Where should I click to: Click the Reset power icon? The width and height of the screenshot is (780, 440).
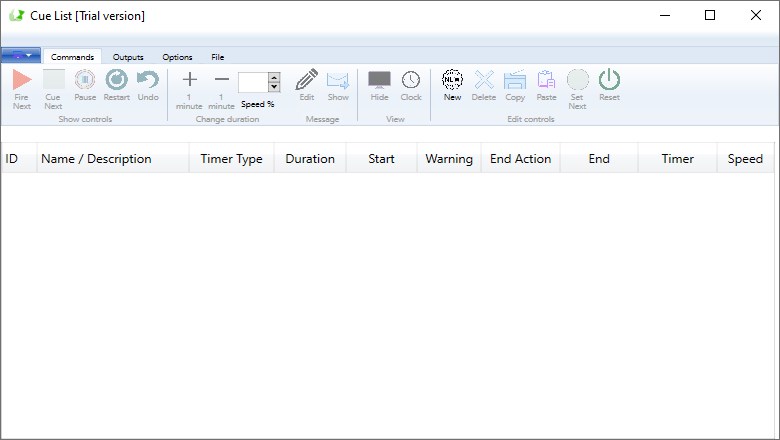(x=609, y=80)
